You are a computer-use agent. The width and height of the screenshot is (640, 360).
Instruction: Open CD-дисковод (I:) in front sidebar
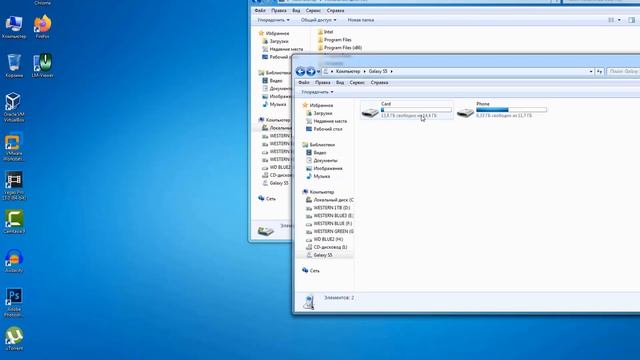330,247
